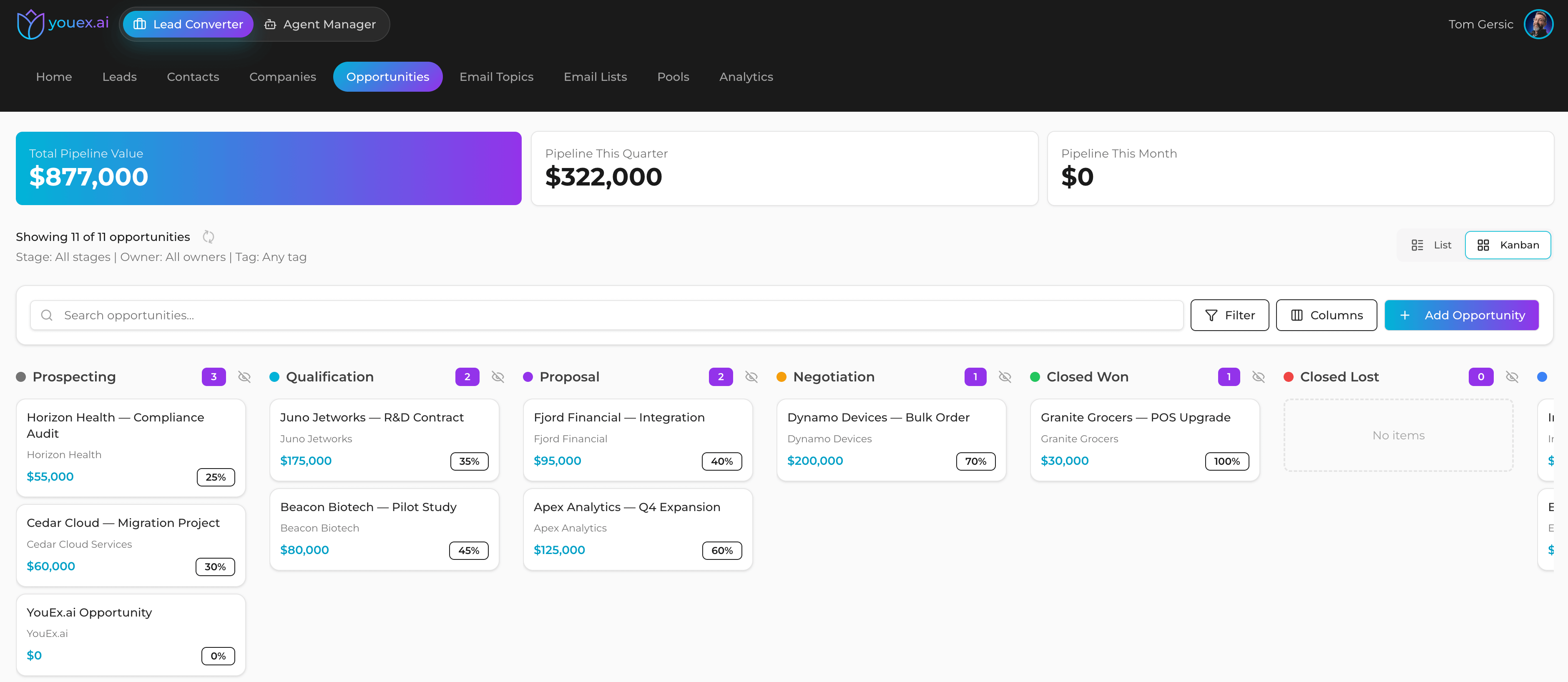Switch to Agent Manager mode
1568x682 pixels.
pos(320,24)
